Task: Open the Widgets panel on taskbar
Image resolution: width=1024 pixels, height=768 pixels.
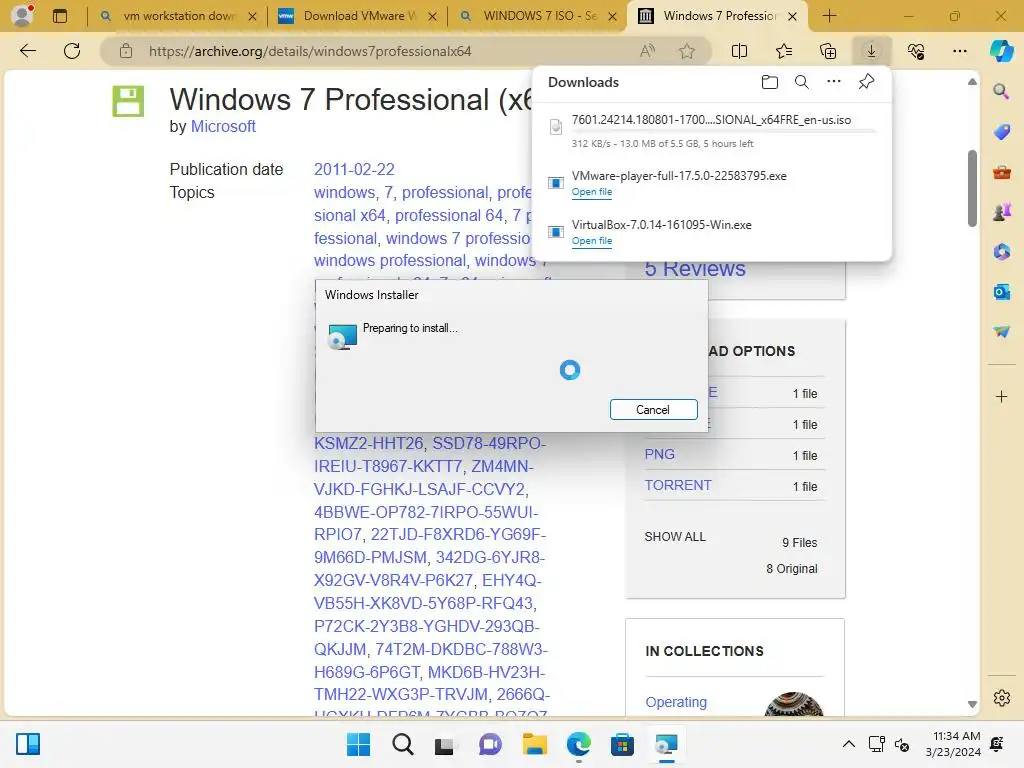Action: (x=28, y=744)
